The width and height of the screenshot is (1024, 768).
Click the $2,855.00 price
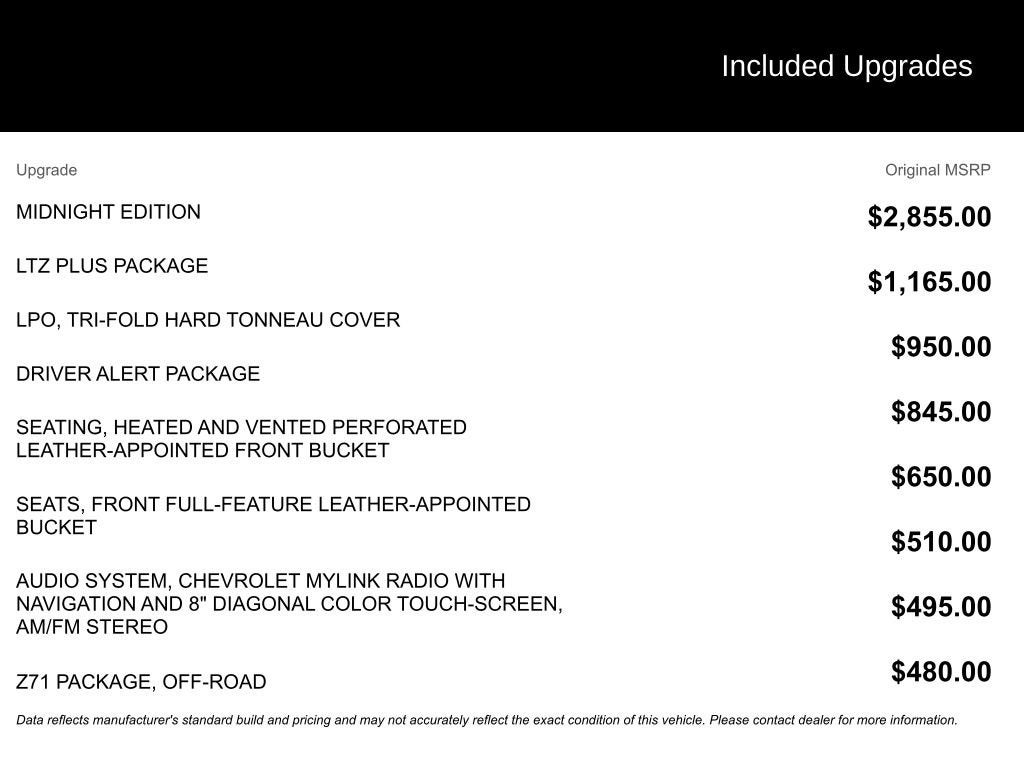tap(929, 217)
